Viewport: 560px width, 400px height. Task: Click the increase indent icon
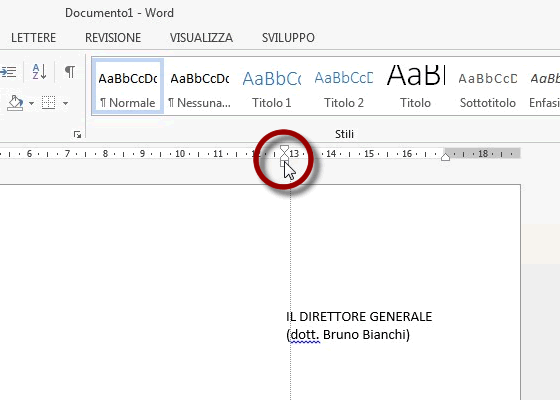click(x=8, y=72)
